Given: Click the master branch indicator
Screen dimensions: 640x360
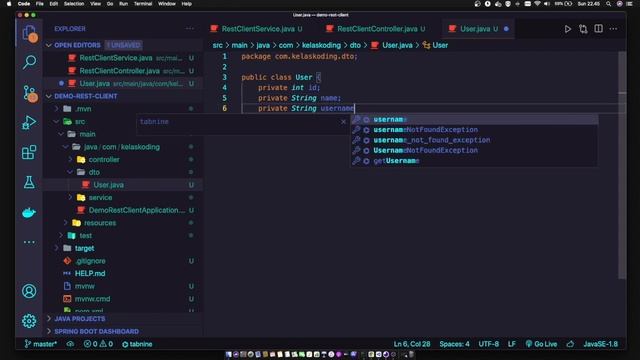Looking at the screenshot, I should [40, 344].
